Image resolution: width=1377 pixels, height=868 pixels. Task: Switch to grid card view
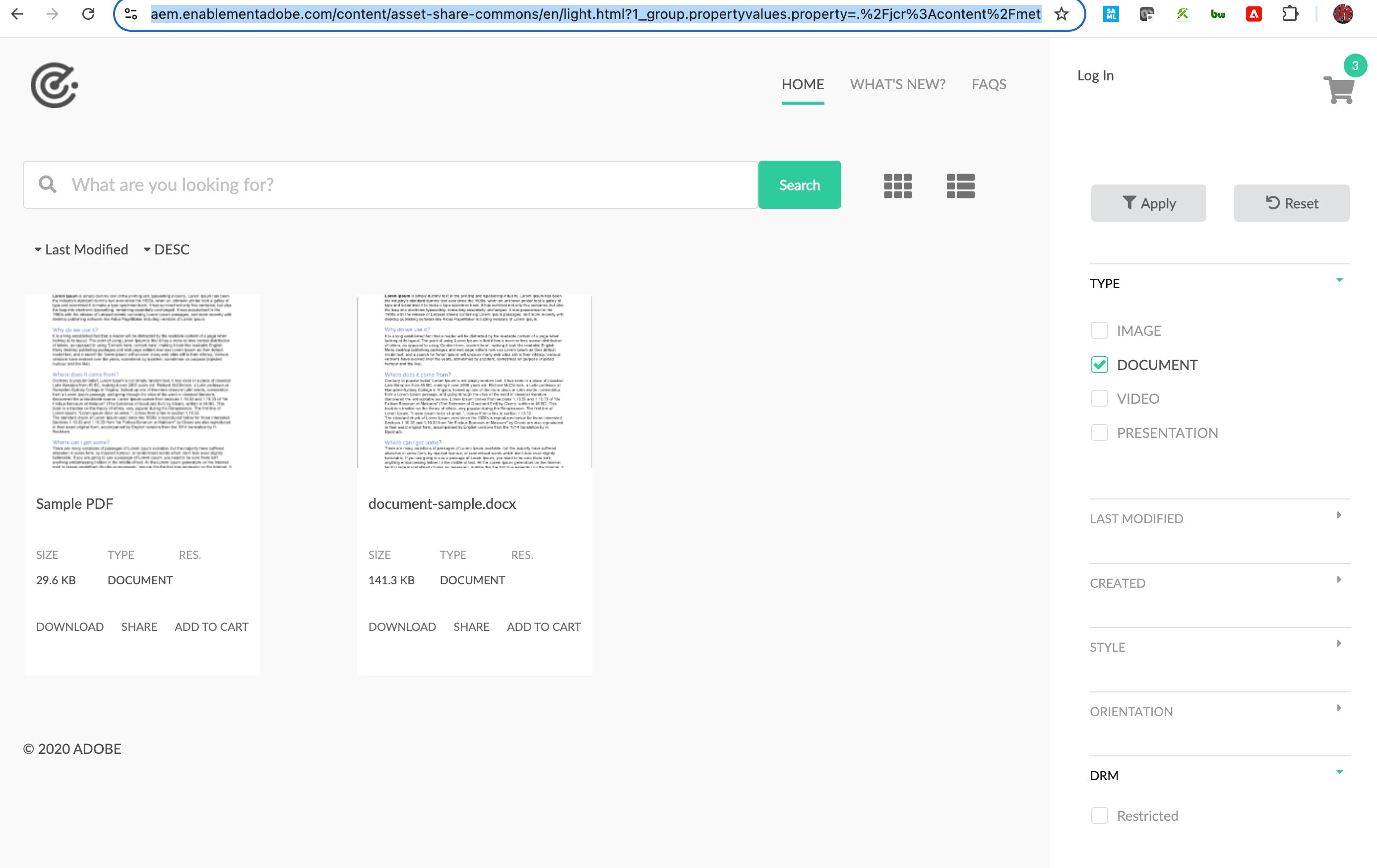click(x=897, y=186)
